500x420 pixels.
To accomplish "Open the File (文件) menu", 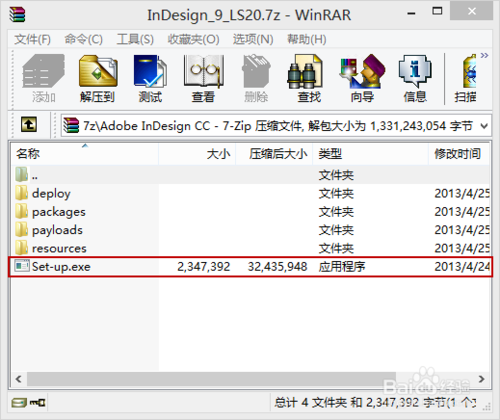I will (x=32, y=39).
